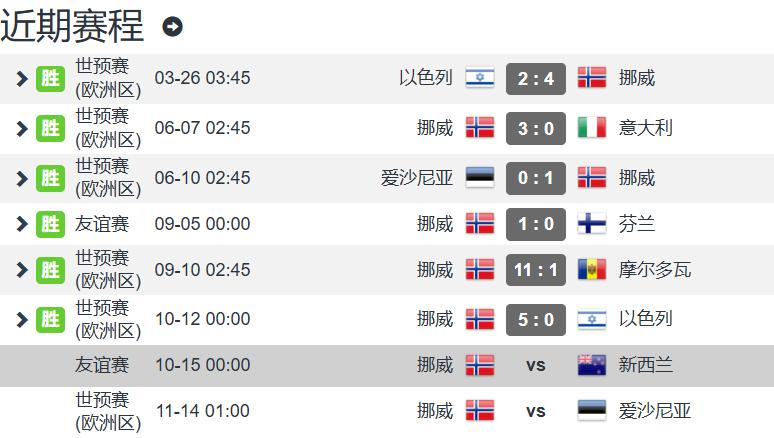Click vs in the 11-14 Estonia fixture
774x438 pixels.
pyautogui.click(x=536, y=411)
